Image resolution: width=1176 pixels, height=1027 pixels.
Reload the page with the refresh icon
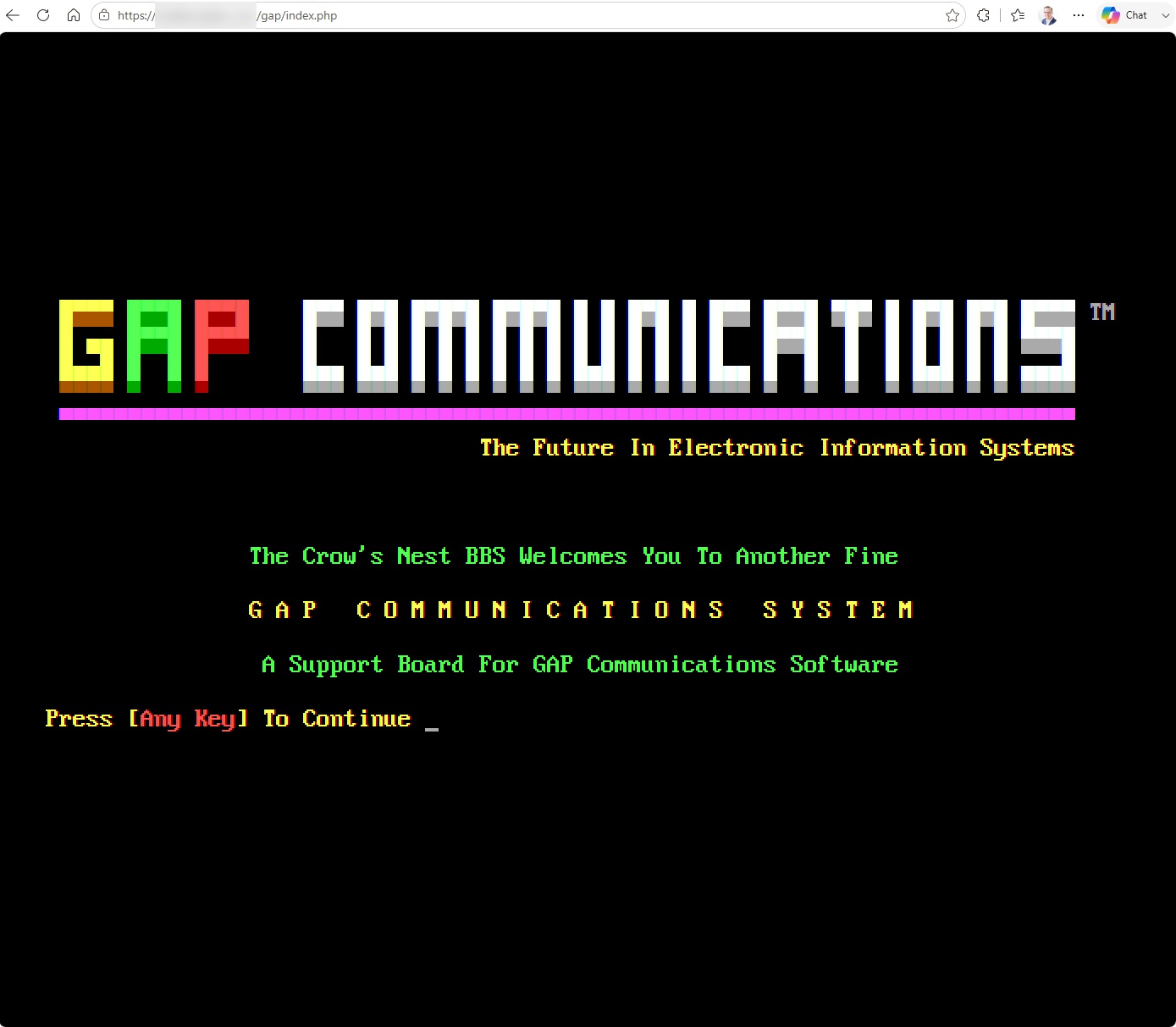tap(43, 15)
